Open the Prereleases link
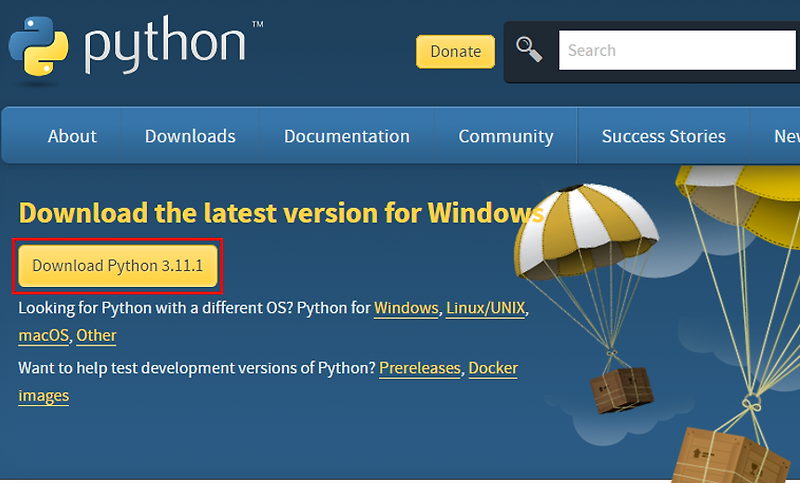 420,368
